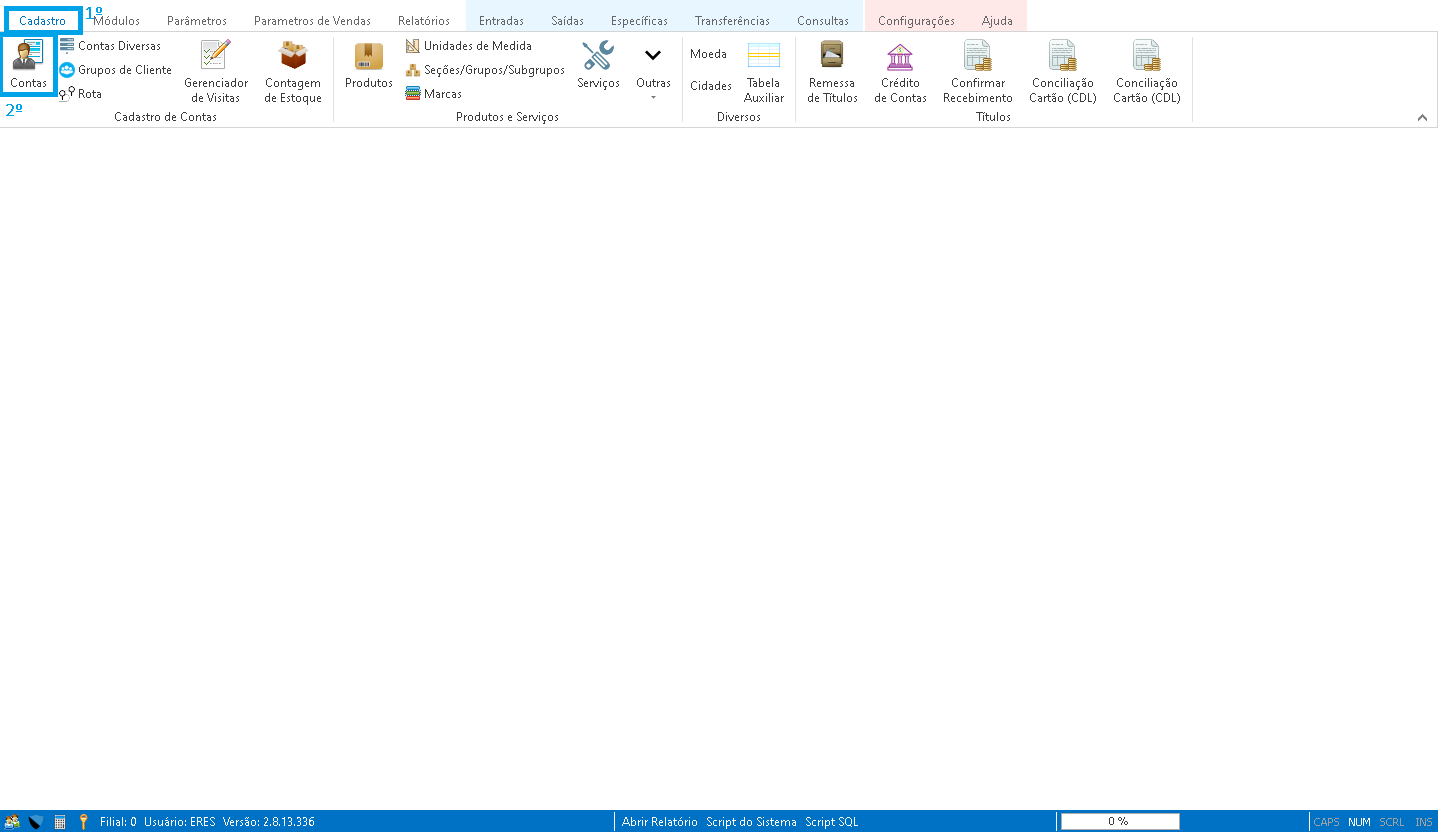Click Script SQL in status bar

tap(831, 822)
